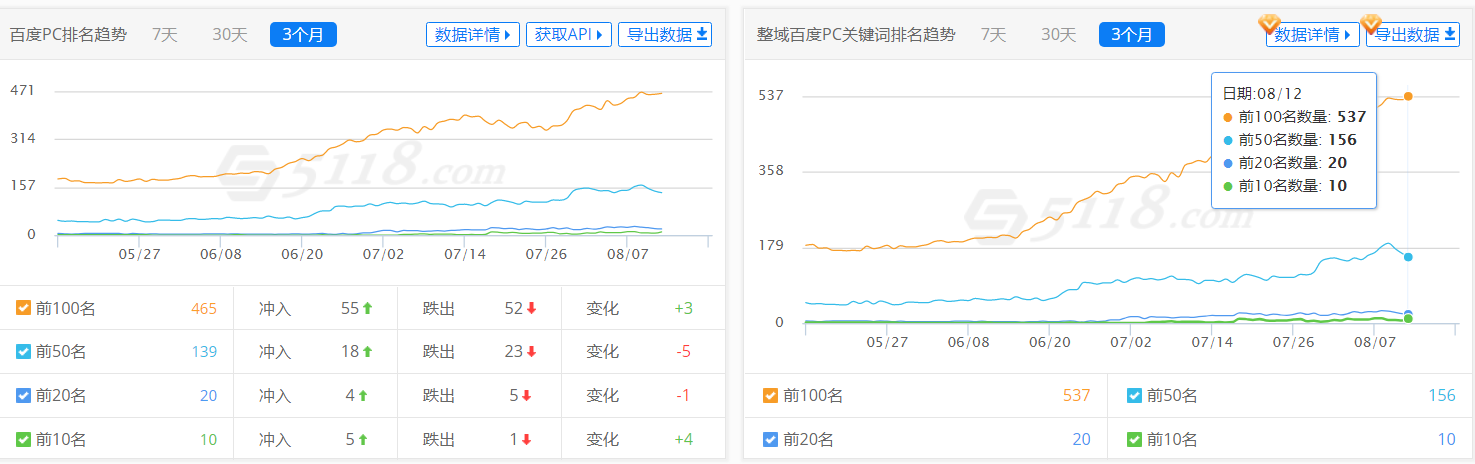Click orange data point at 537

[x=1408, y=96]
